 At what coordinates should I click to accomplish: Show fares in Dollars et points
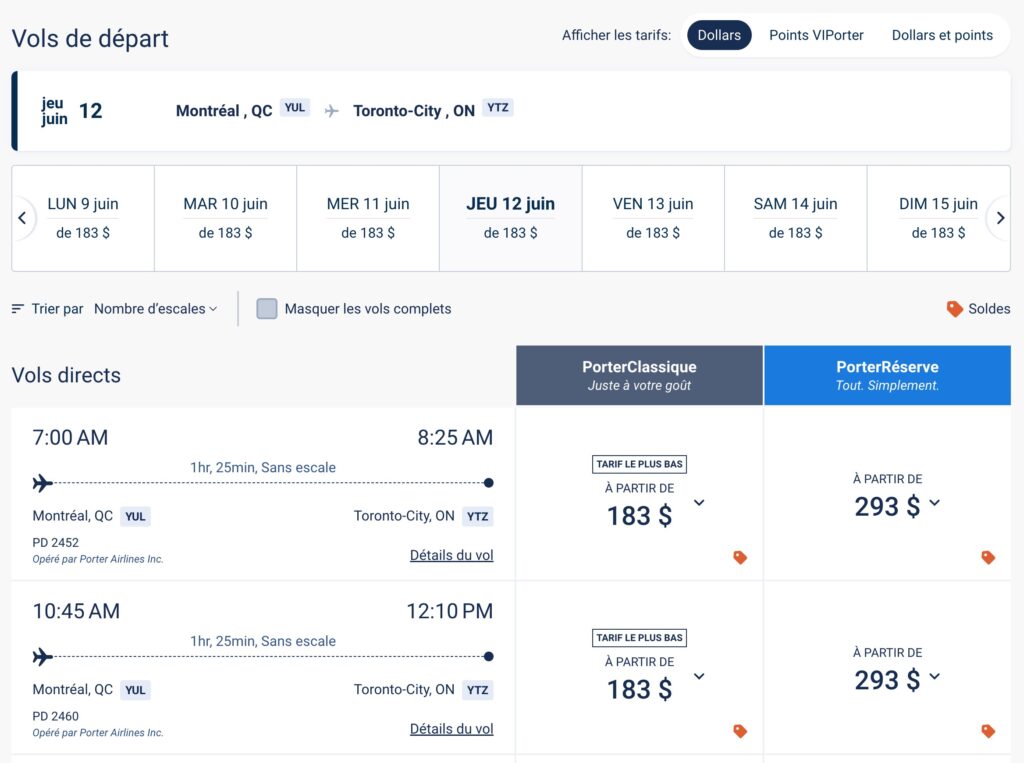pos(942,35)
